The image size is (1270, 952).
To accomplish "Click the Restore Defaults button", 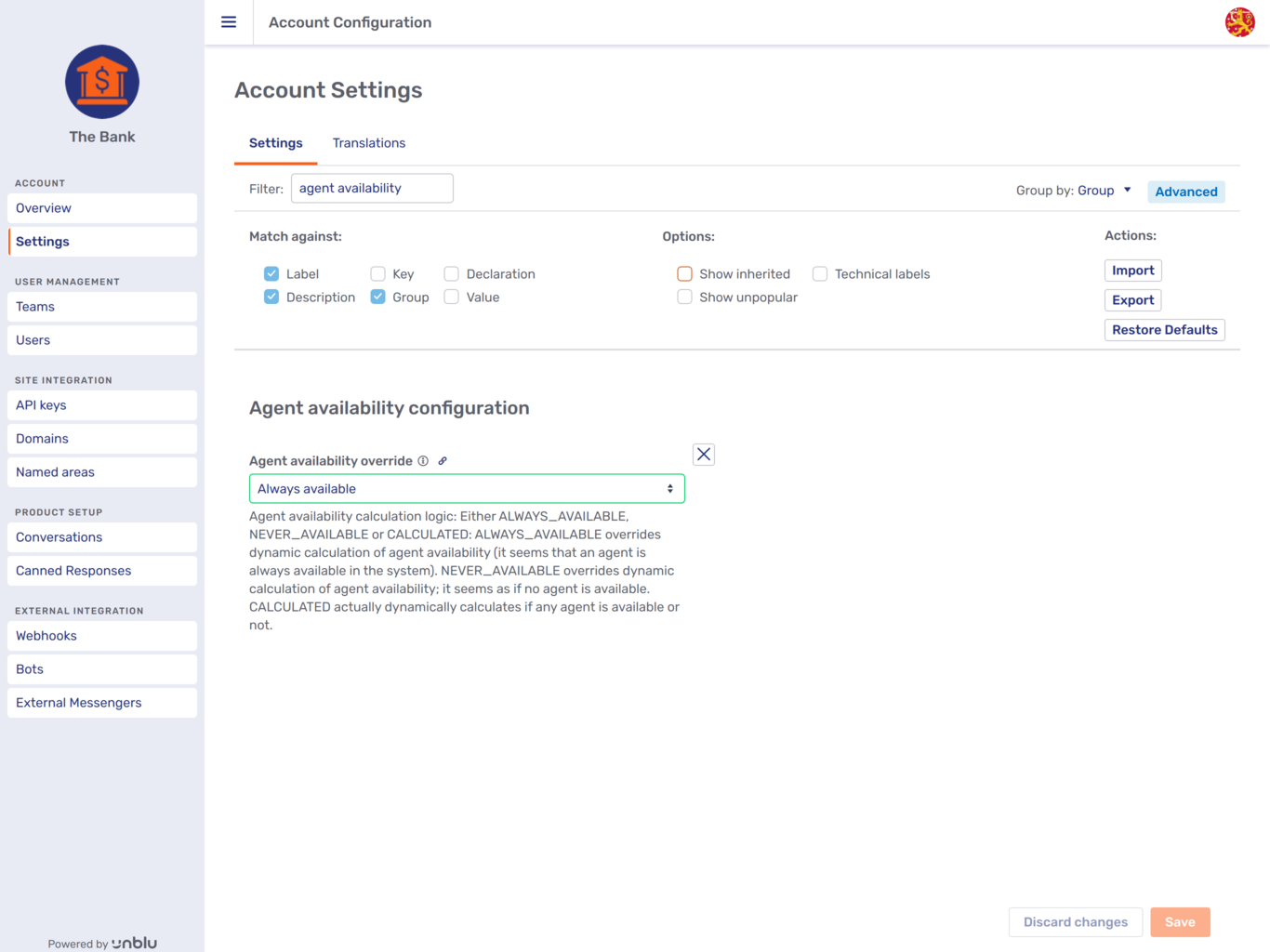I will (1164, 329).
